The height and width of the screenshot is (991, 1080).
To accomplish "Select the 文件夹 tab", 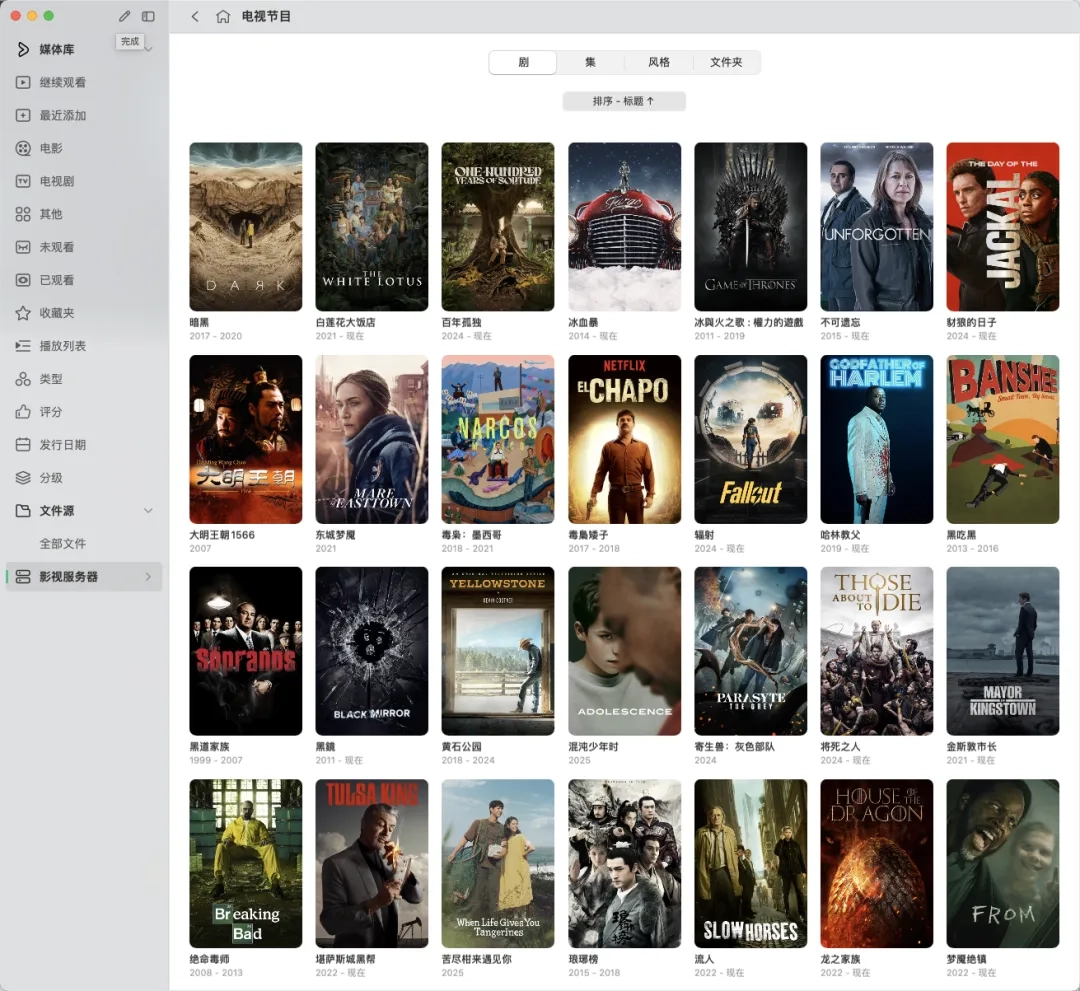I will 726,62.
